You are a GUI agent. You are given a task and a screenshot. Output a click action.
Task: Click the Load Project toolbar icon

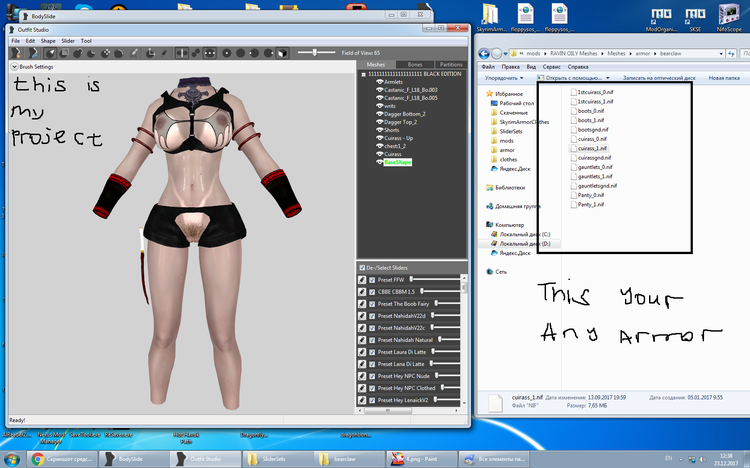click(33, 53)
